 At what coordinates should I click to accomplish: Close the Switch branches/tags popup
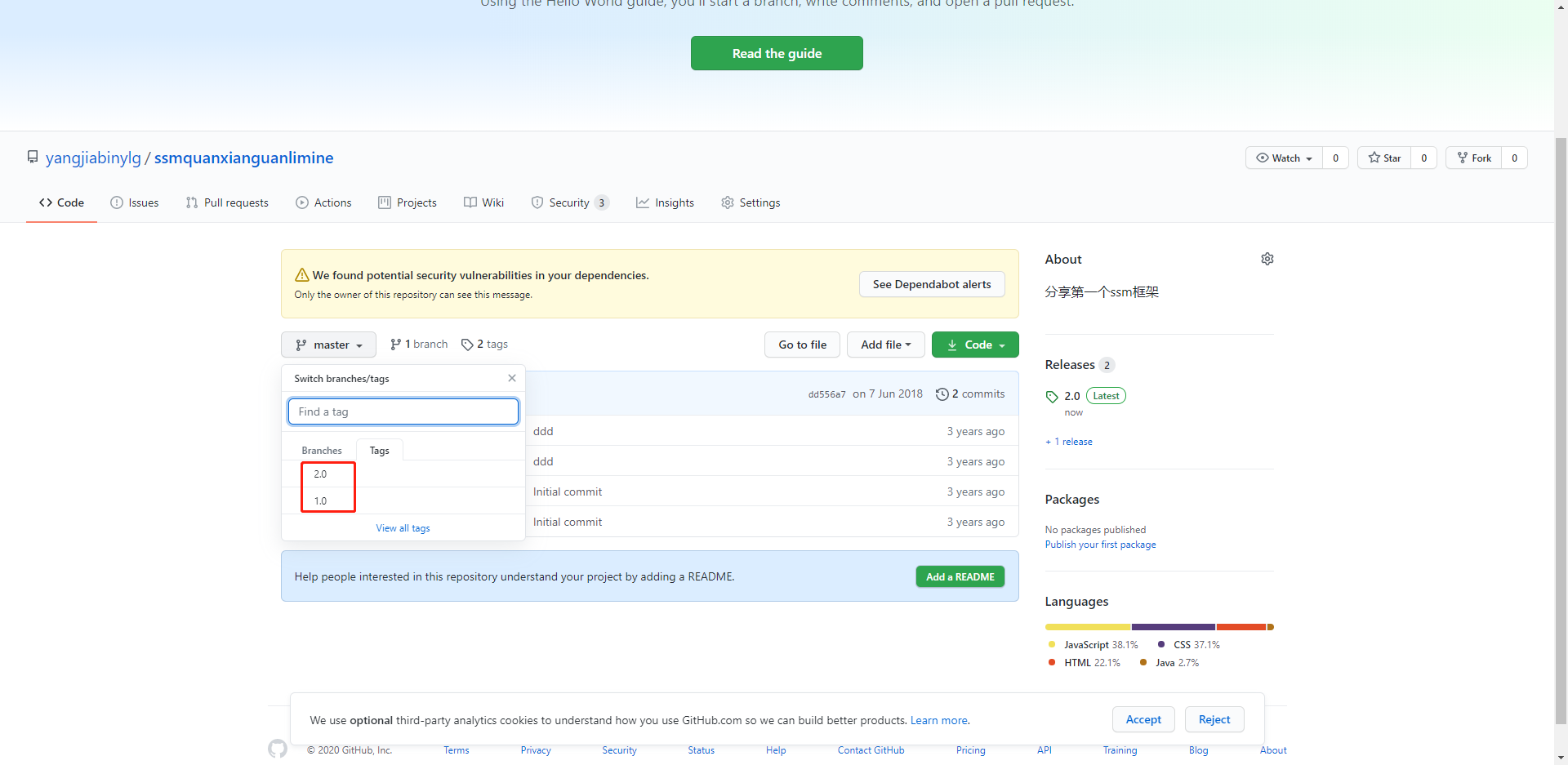pyautogui.click(x=511, y=378)
